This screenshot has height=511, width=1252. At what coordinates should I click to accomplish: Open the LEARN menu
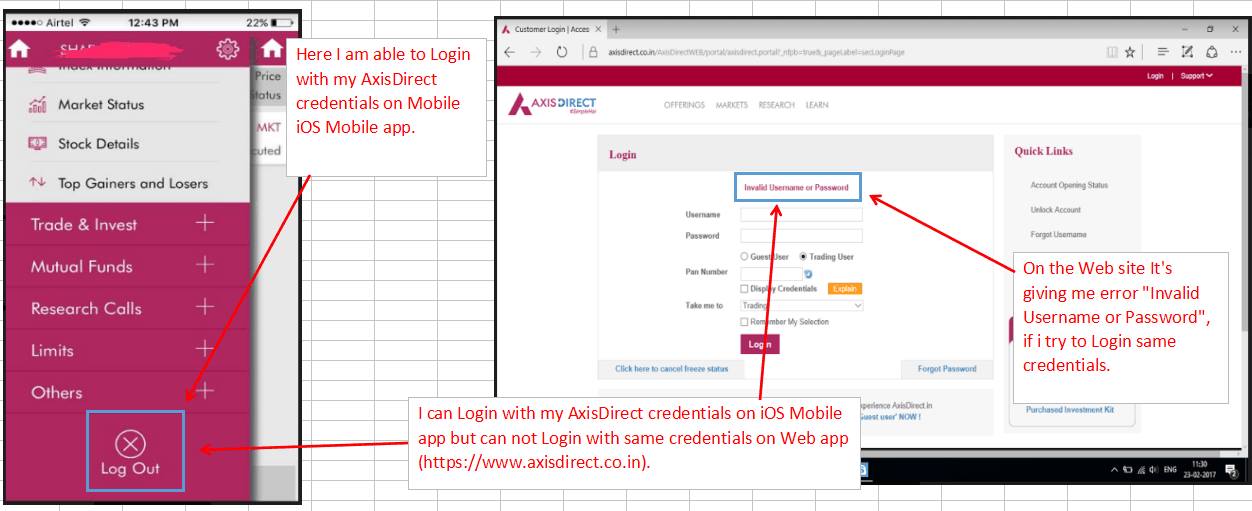coord(816,105)
